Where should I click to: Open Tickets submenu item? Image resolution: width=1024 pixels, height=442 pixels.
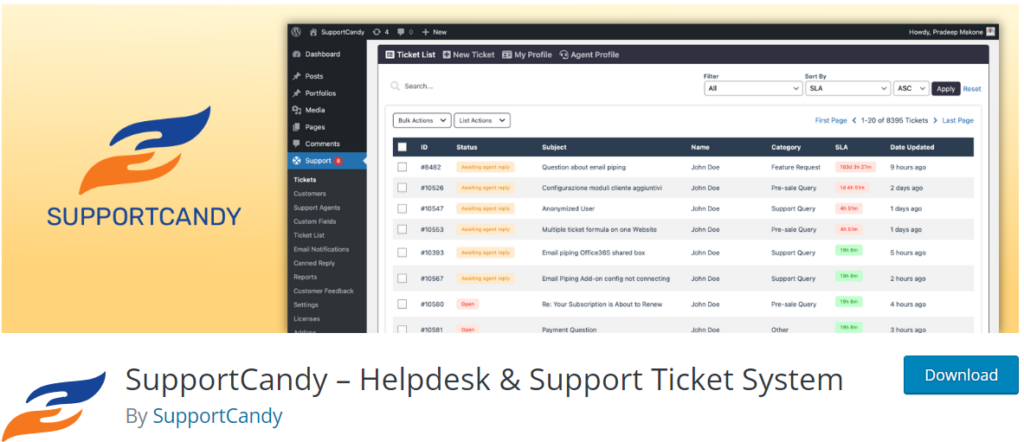(305, 180)
